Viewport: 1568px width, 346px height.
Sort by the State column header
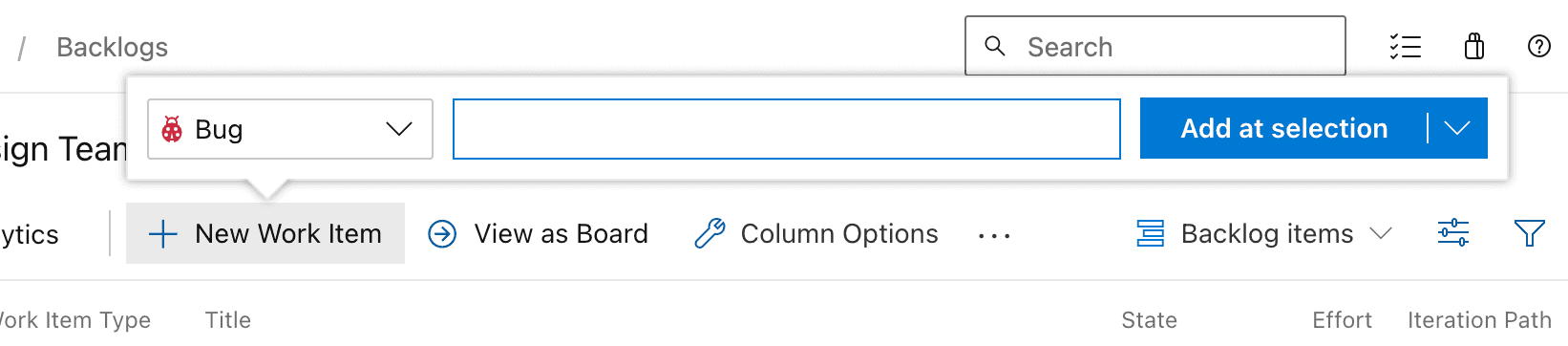(1149, 320)
